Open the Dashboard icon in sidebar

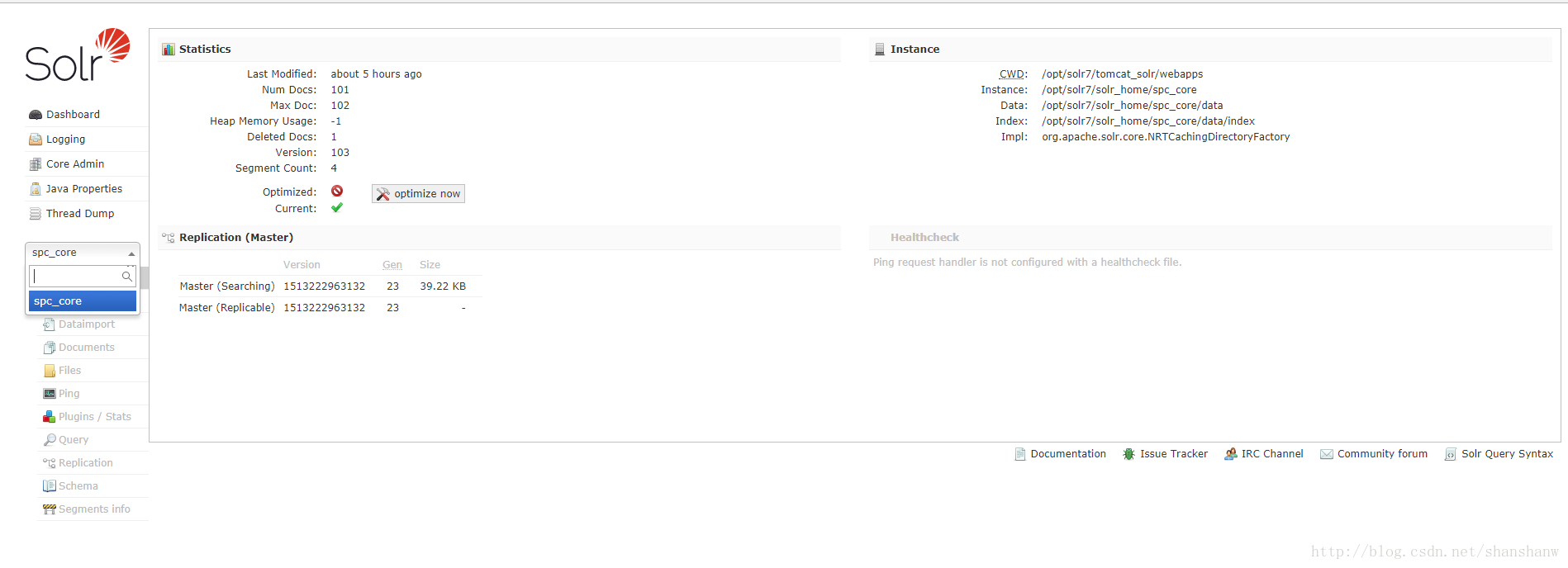click(x=36, y=115)
